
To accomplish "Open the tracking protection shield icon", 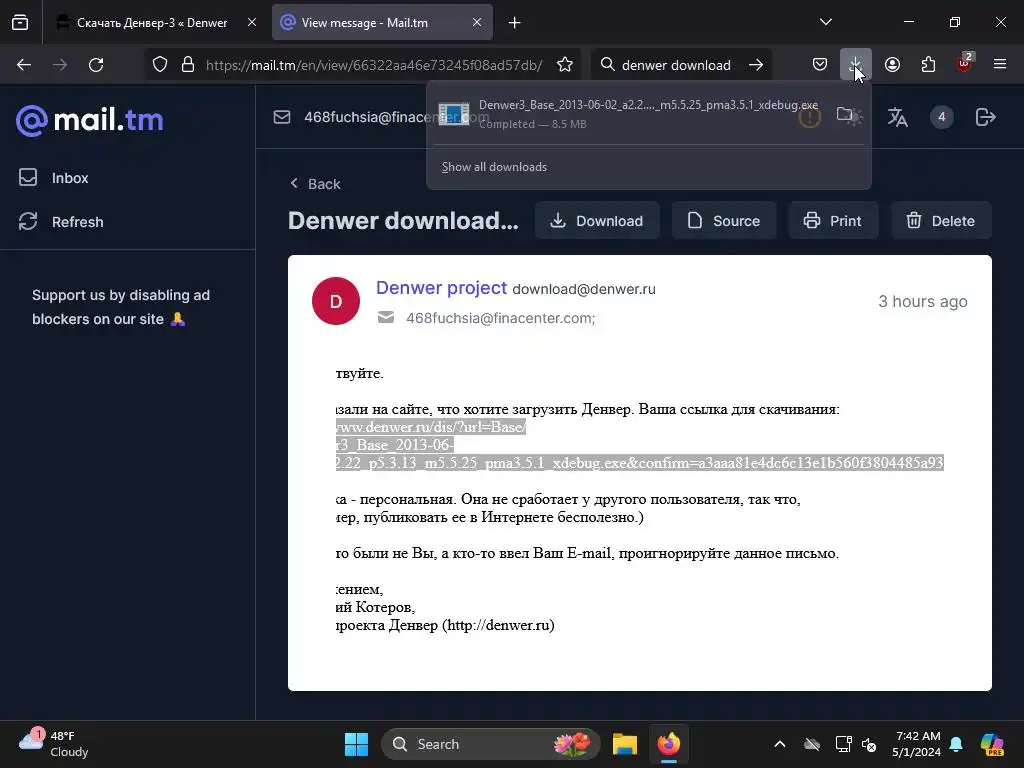I will click(x=160, y=65).
